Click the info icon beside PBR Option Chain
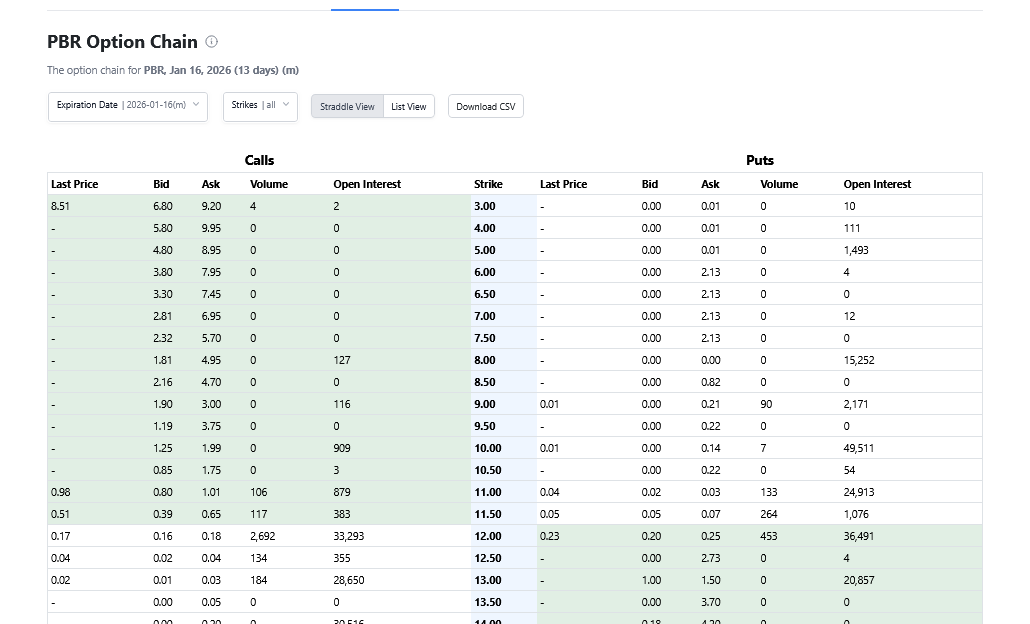 point(211,42)
